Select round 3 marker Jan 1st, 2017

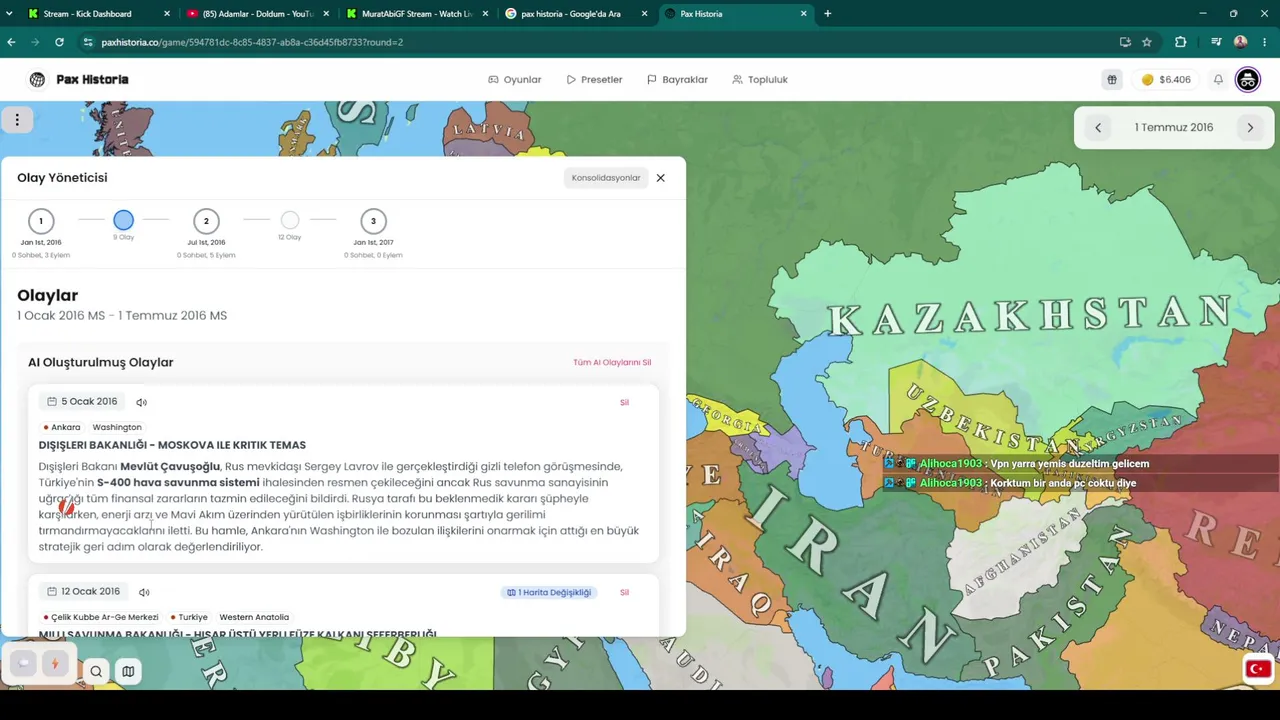coord(373,221)
